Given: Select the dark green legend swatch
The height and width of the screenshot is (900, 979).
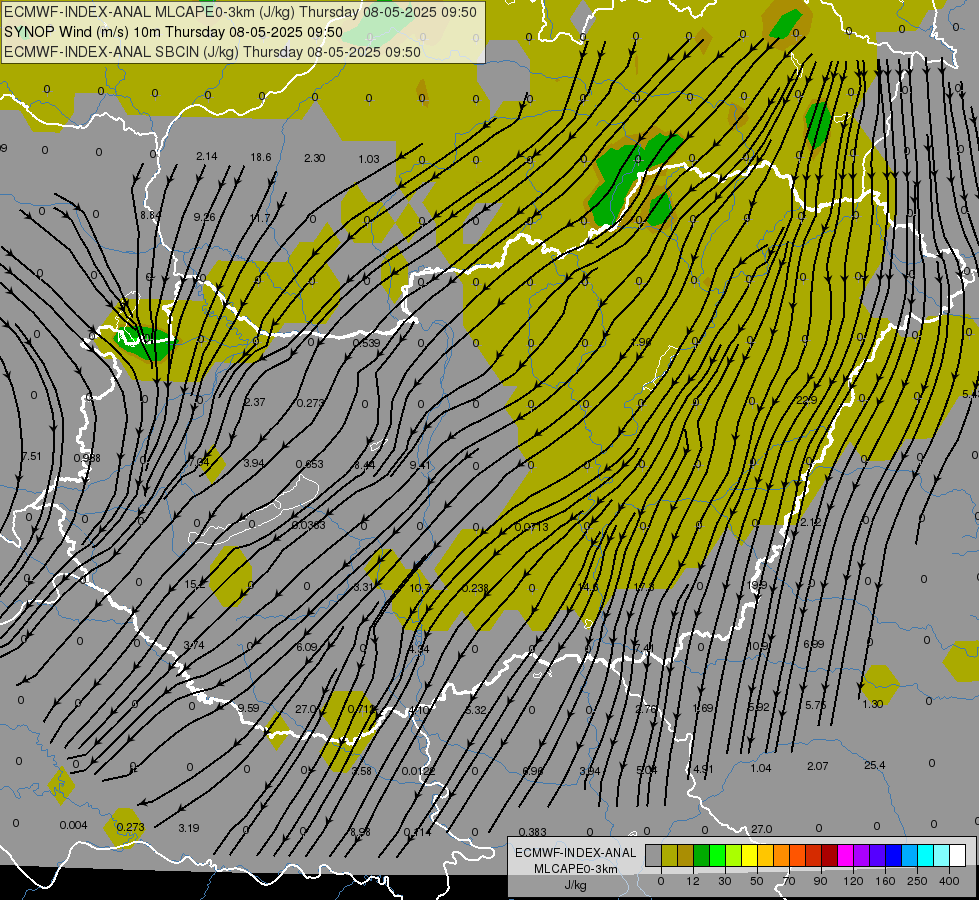Looking at the screenshot, I should [x=701, y=856].
